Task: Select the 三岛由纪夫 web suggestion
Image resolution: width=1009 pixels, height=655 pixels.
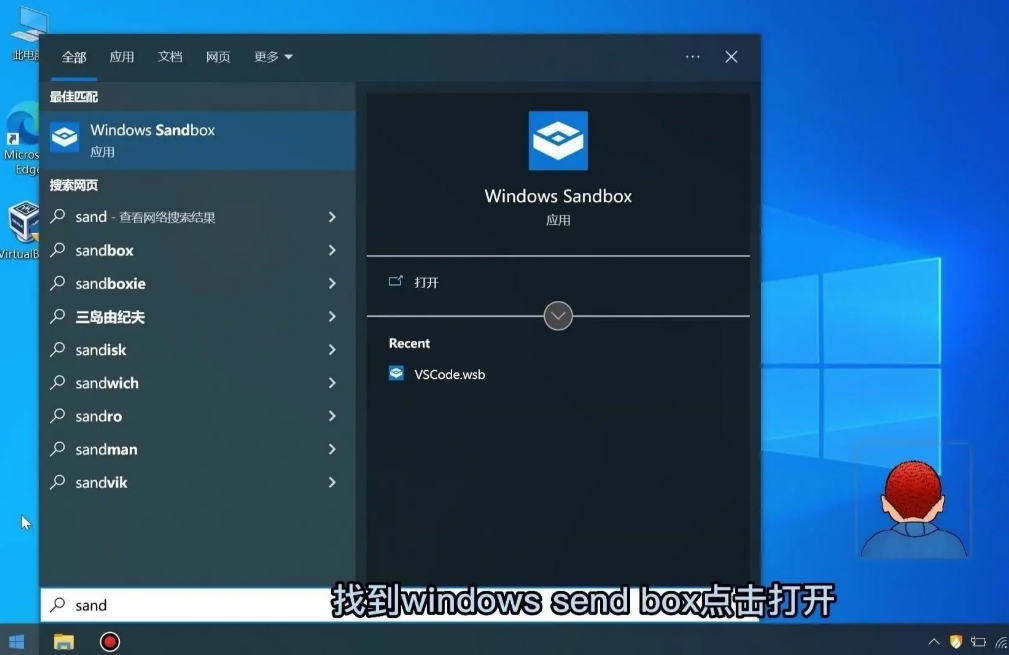Action: 198,316
